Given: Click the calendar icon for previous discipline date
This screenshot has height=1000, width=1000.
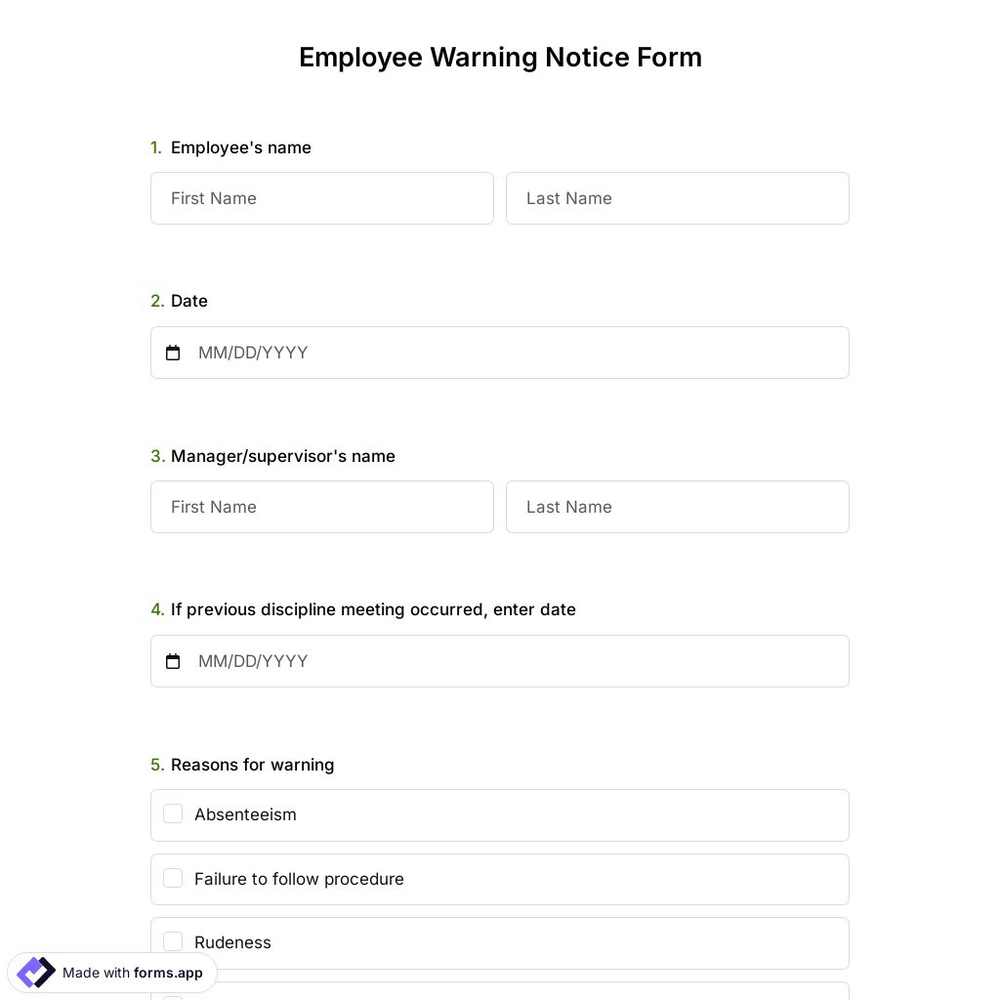Looking at the screenshot, I should click(173, 661).
